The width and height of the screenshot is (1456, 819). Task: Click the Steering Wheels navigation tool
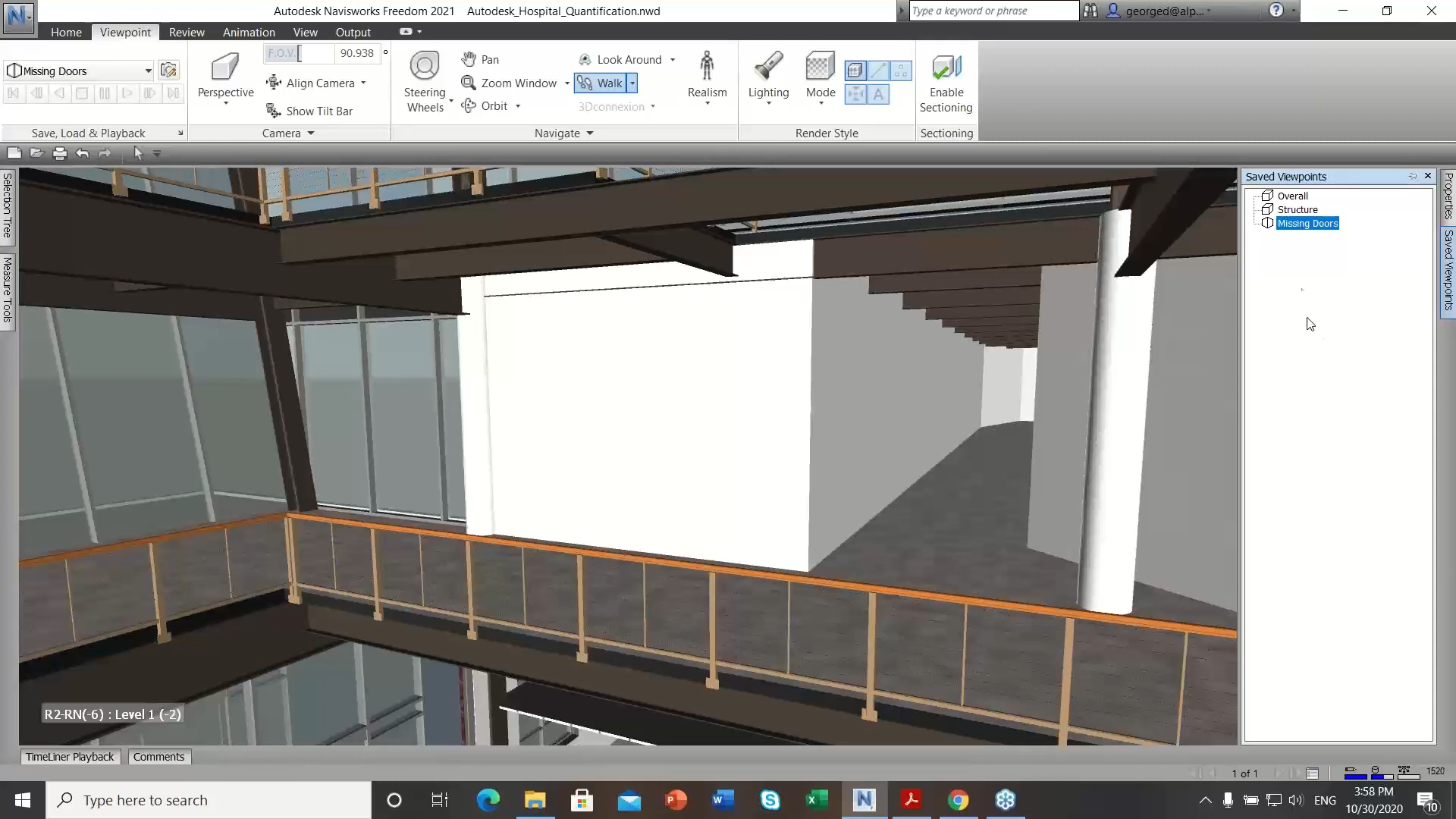pos(424,83)
